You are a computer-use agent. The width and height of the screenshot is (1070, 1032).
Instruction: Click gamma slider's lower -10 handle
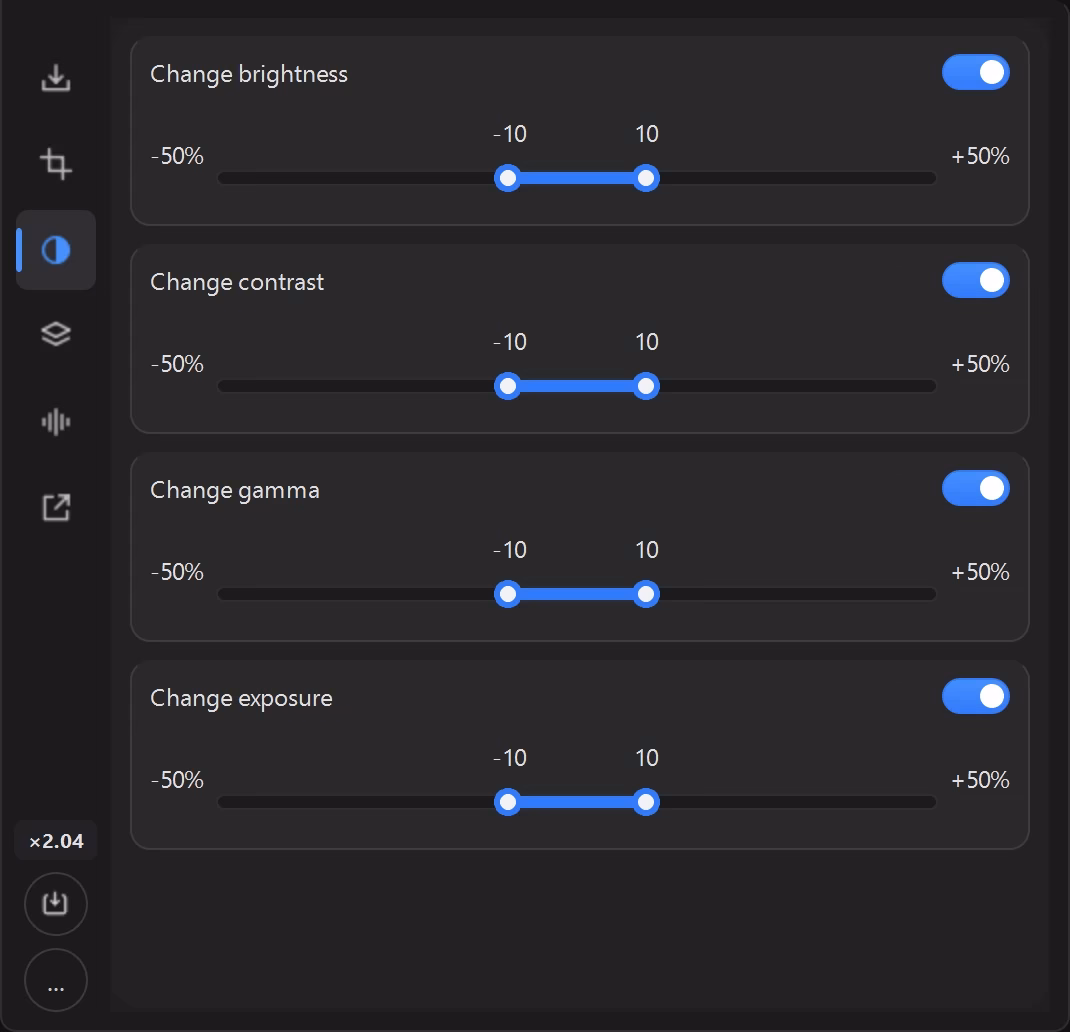(x=508, y=594)
